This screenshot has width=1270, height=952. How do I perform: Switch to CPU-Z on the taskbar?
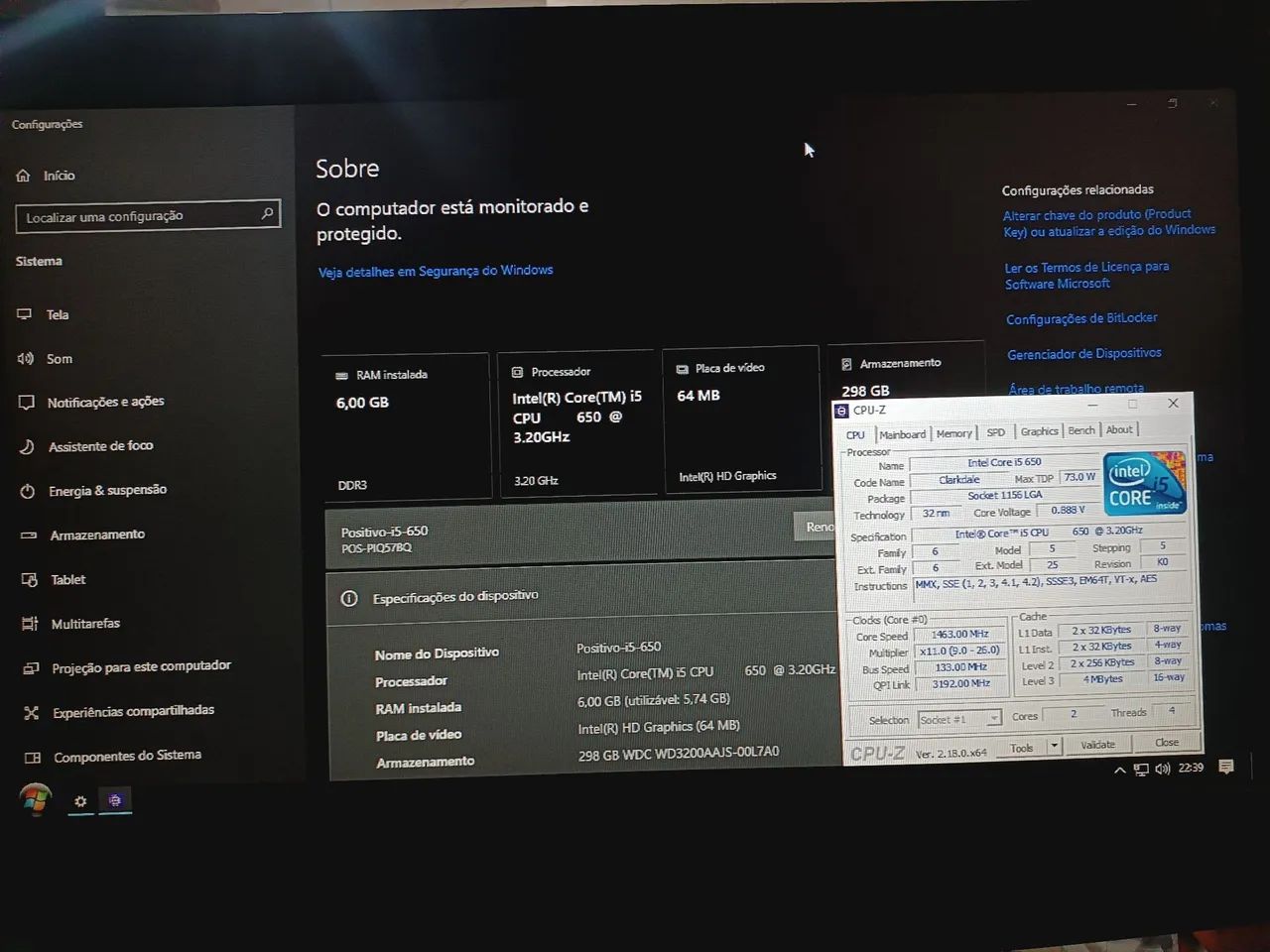coord(115,800)
